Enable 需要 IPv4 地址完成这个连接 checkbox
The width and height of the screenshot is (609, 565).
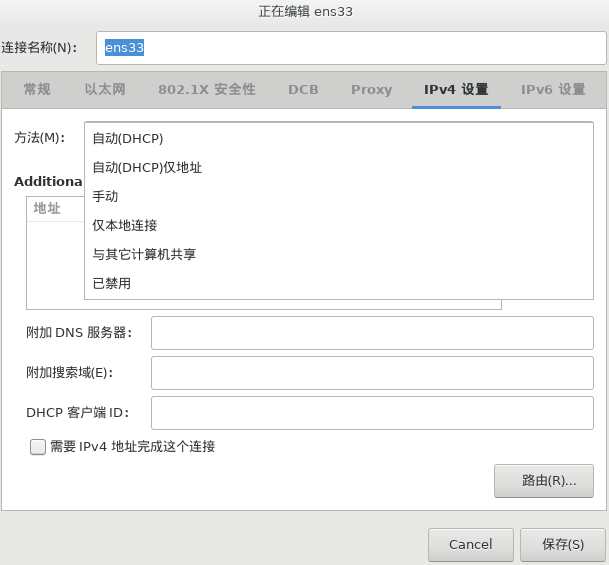tap(38, 447)
